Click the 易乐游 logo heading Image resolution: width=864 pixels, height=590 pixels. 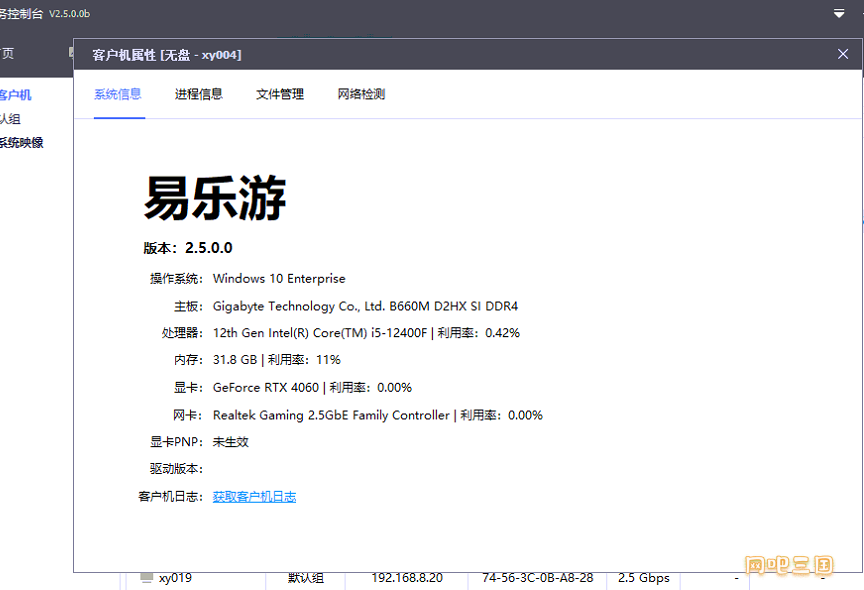[x=215, y=198]
